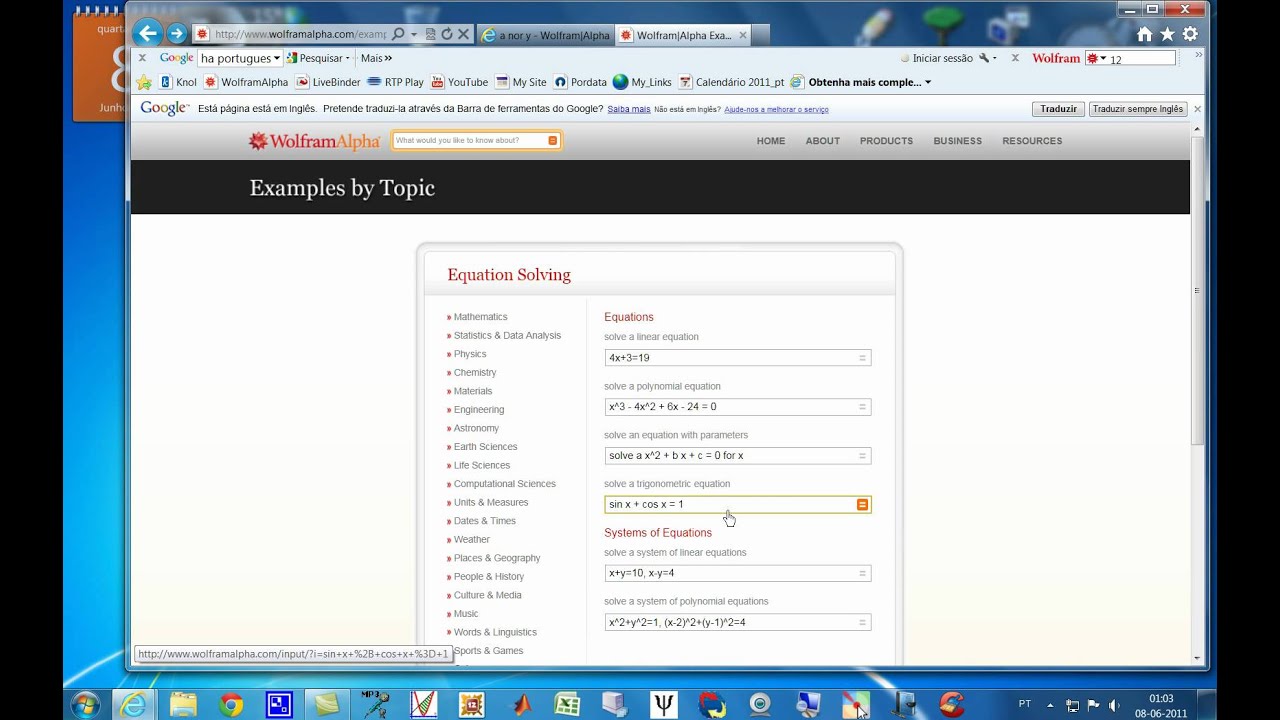Open MATLAB from the taskbar
Screen dimensions: 1280x720
point(521,705)
